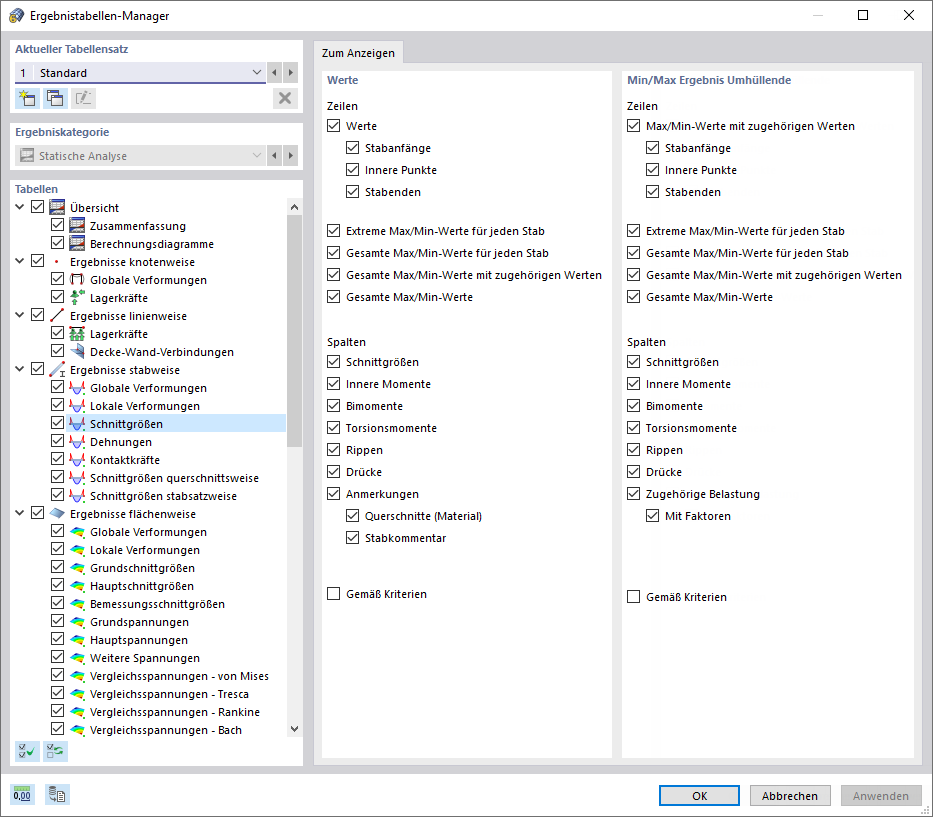Click the delete table set X icon

285,98
